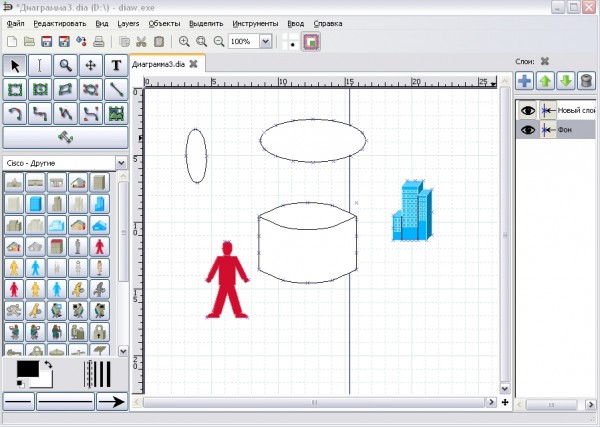Screen dimensions: 600x427
Task: Click the Zoom fit magnifier icon
Action: [201, 41]
